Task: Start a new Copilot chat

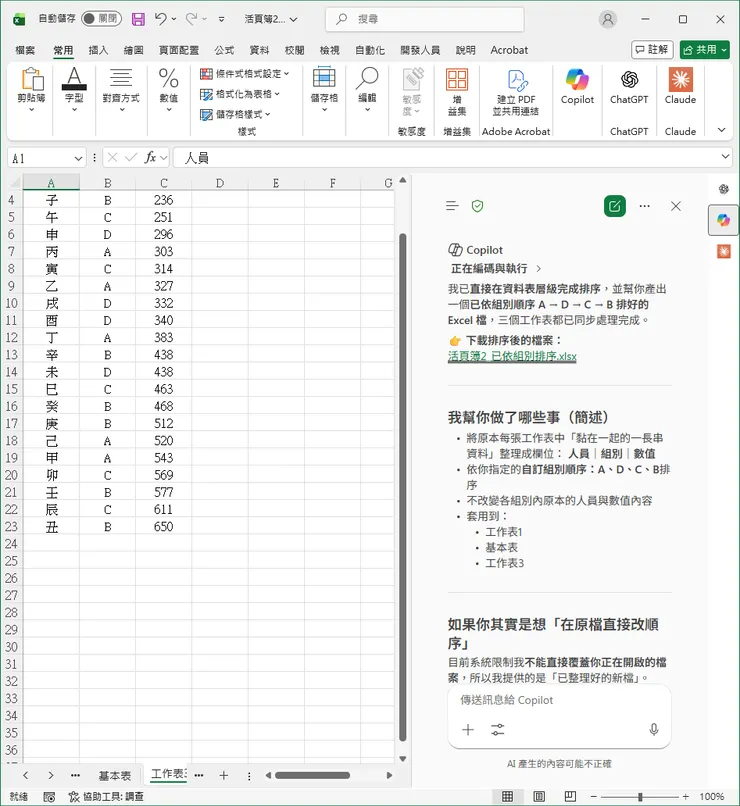Action: [615, 206]
